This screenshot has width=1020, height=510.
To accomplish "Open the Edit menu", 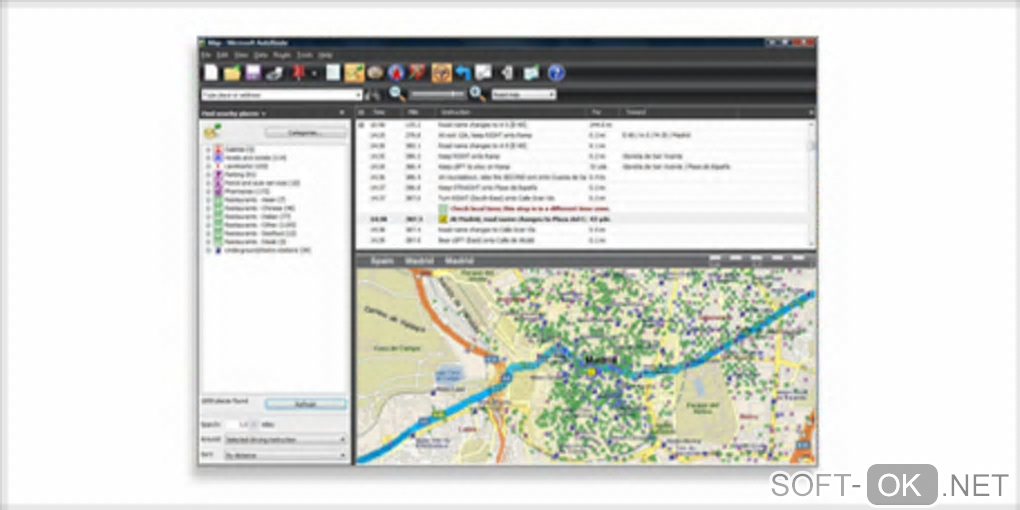I will [x=222, y=55].
